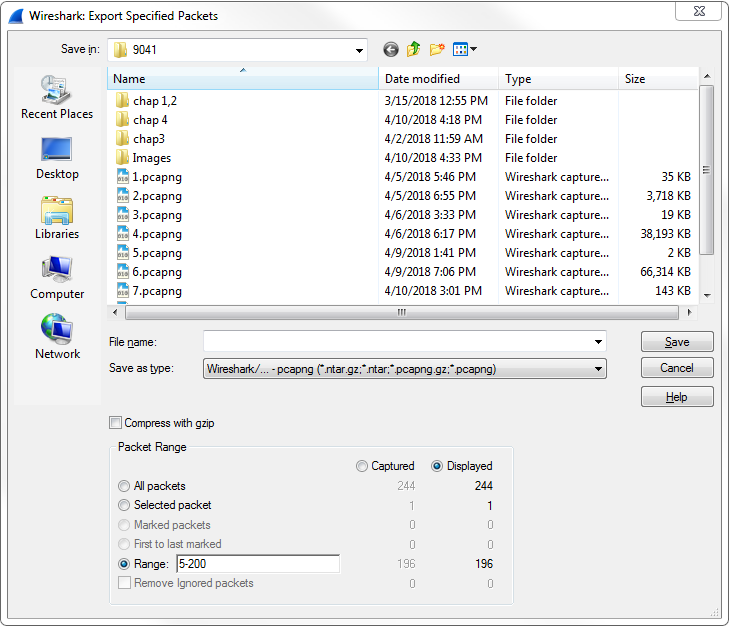This screenshot has width=730, height=628.
Task: Open Recent Places in sidebar
Action: point(57,97)
